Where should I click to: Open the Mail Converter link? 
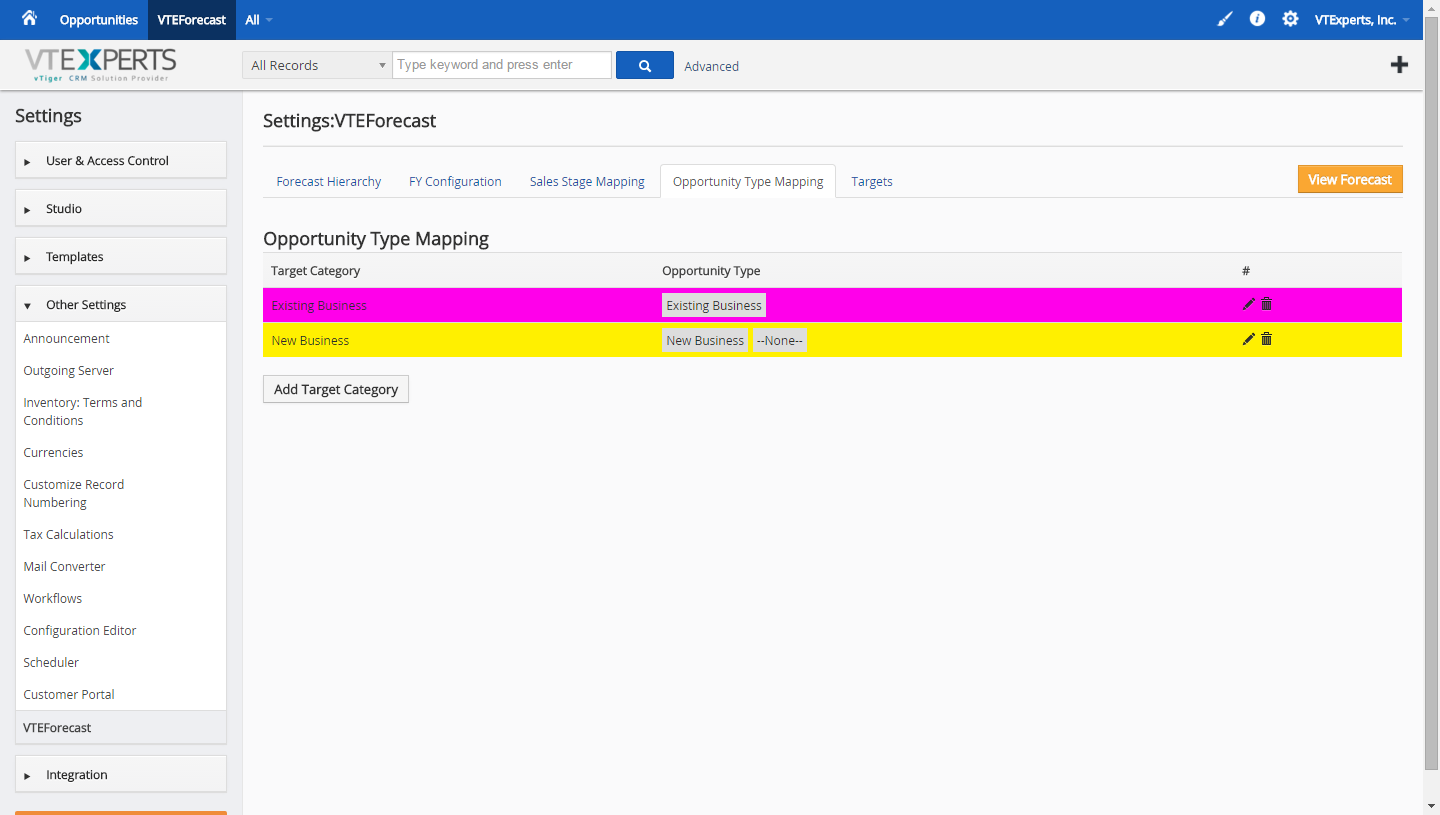click(x=64, y=566)
